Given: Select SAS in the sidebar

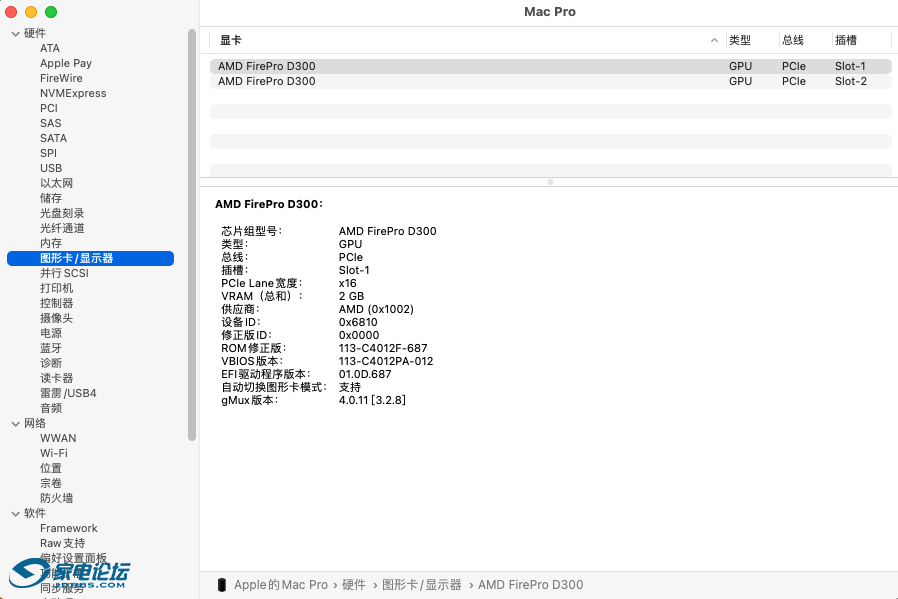Looking at the screenshot, I should 50,123.
